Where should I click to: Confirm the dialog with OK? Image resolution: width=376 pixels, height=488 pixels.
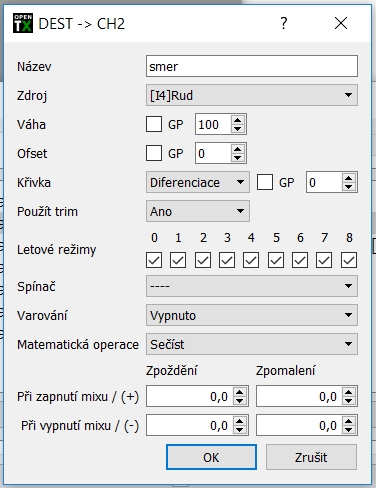[x=211, y=457]
